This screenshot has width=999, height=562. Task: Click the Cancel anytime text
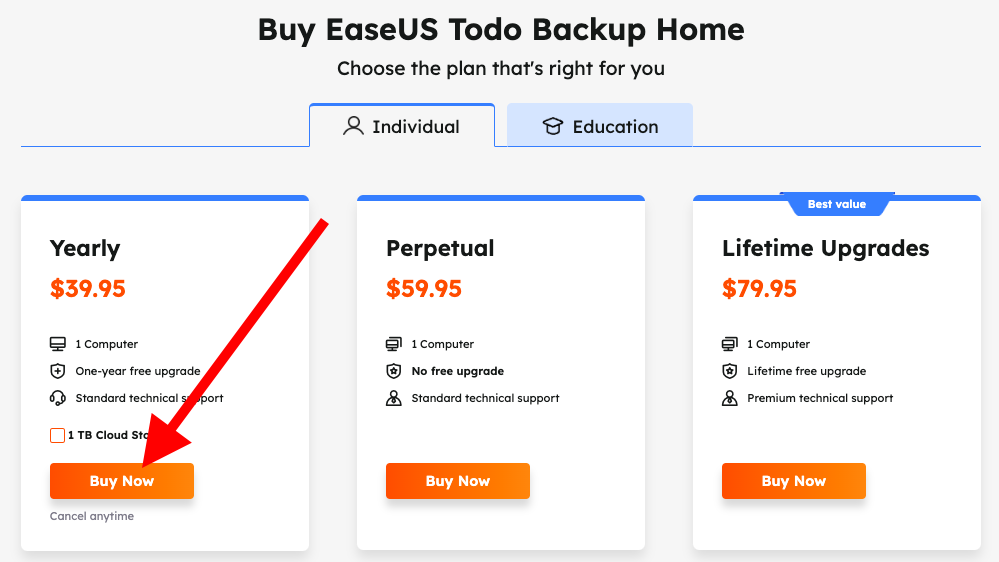click(x=92, y=516)
